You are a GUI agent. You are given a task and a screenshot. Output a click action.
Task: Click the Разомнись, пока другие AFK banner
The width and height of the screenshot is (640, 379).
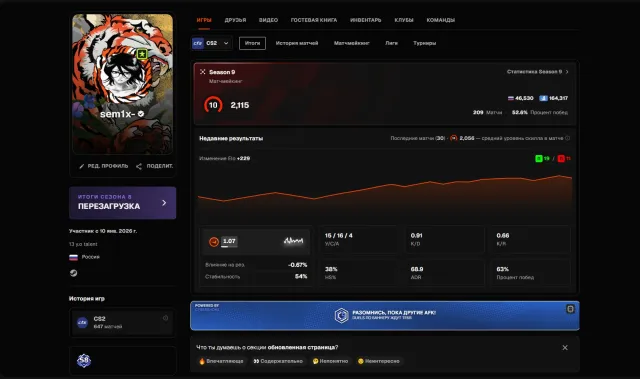click(x=384, y=315)
